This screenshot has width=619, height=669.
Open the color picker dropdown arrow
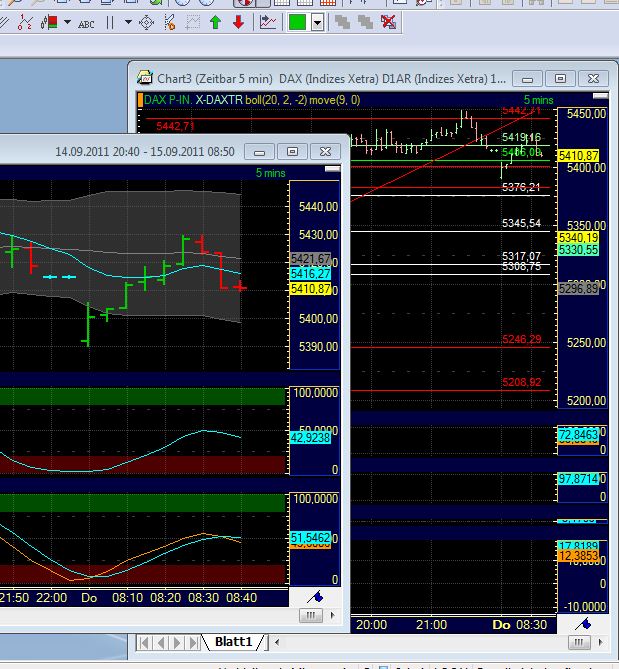pos(317,22)
